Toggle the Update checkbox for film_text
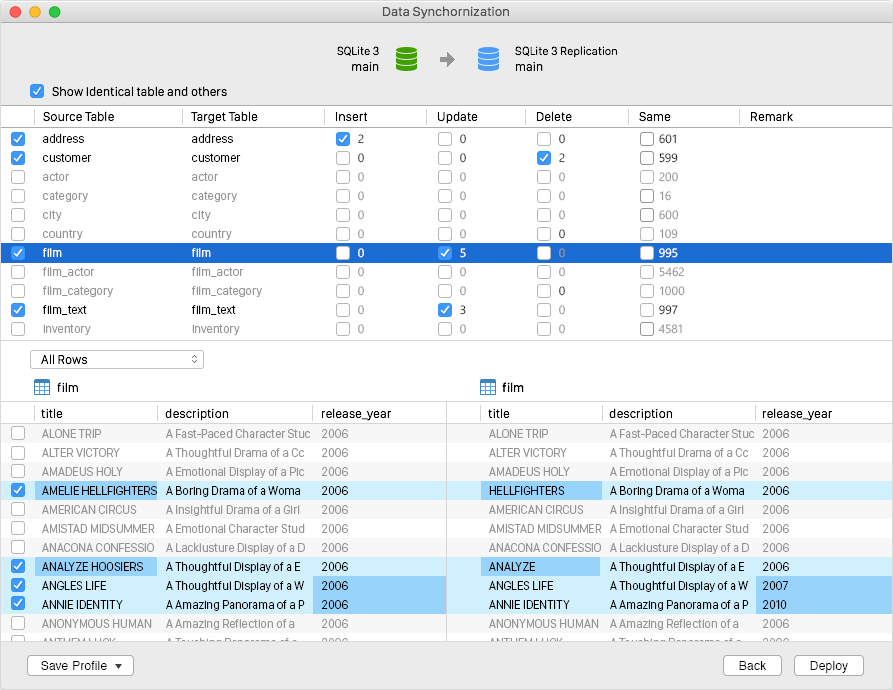893x690 pixels. pyautogui.click(x=445, y=310)
